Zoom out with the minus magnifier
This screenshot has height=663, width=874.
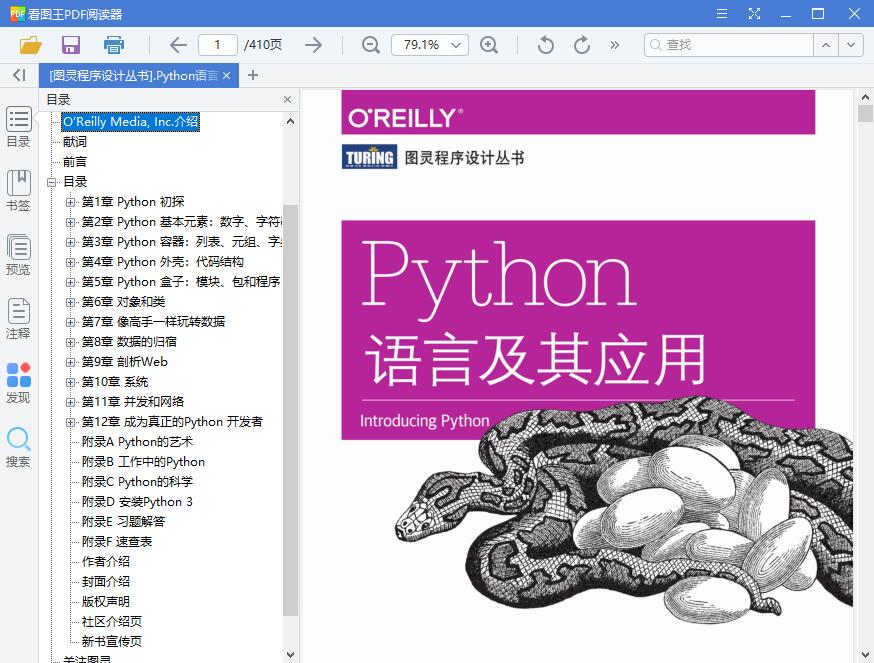pos(370,45)
